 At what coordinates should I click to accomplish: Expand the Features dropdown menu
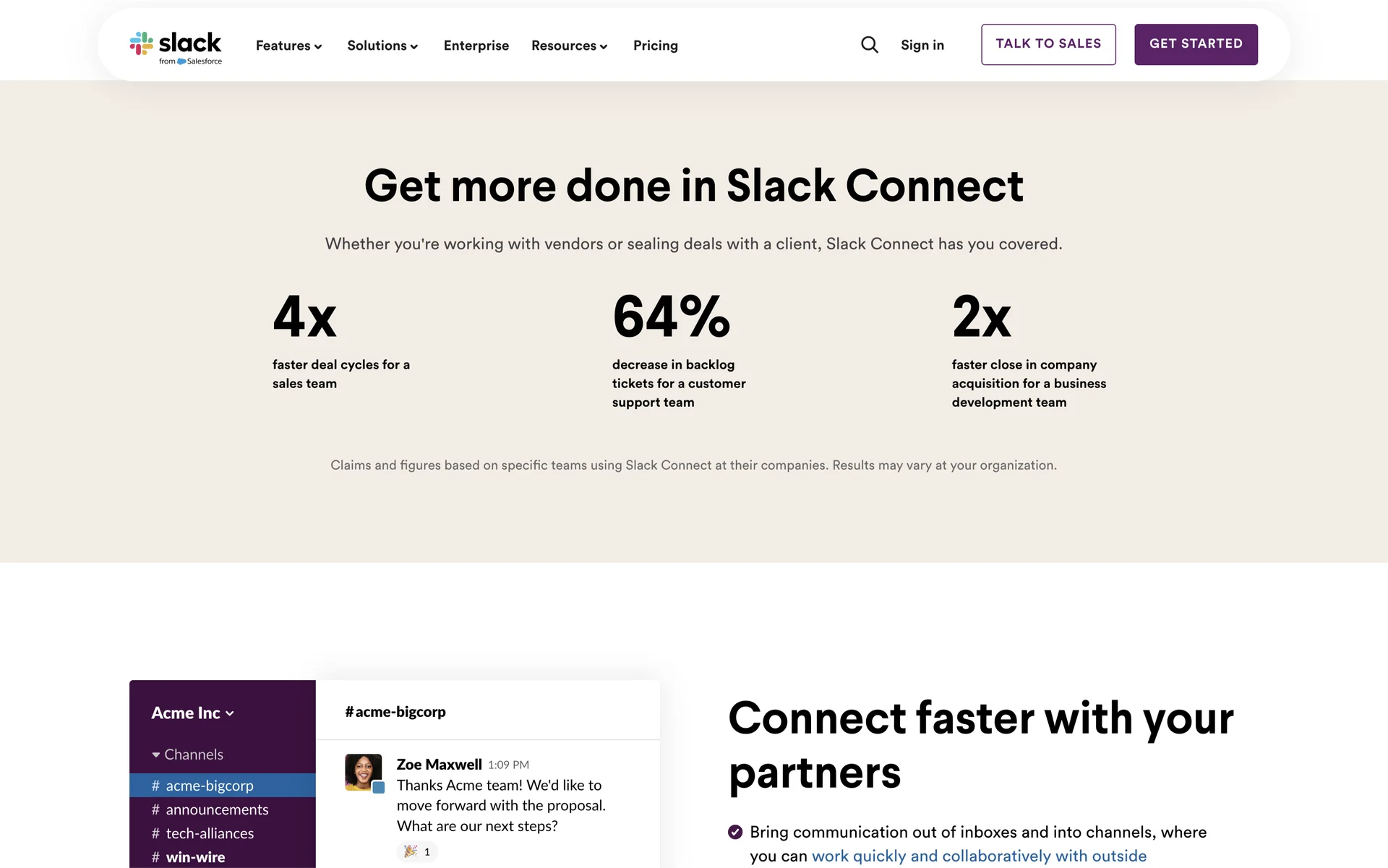288,46
